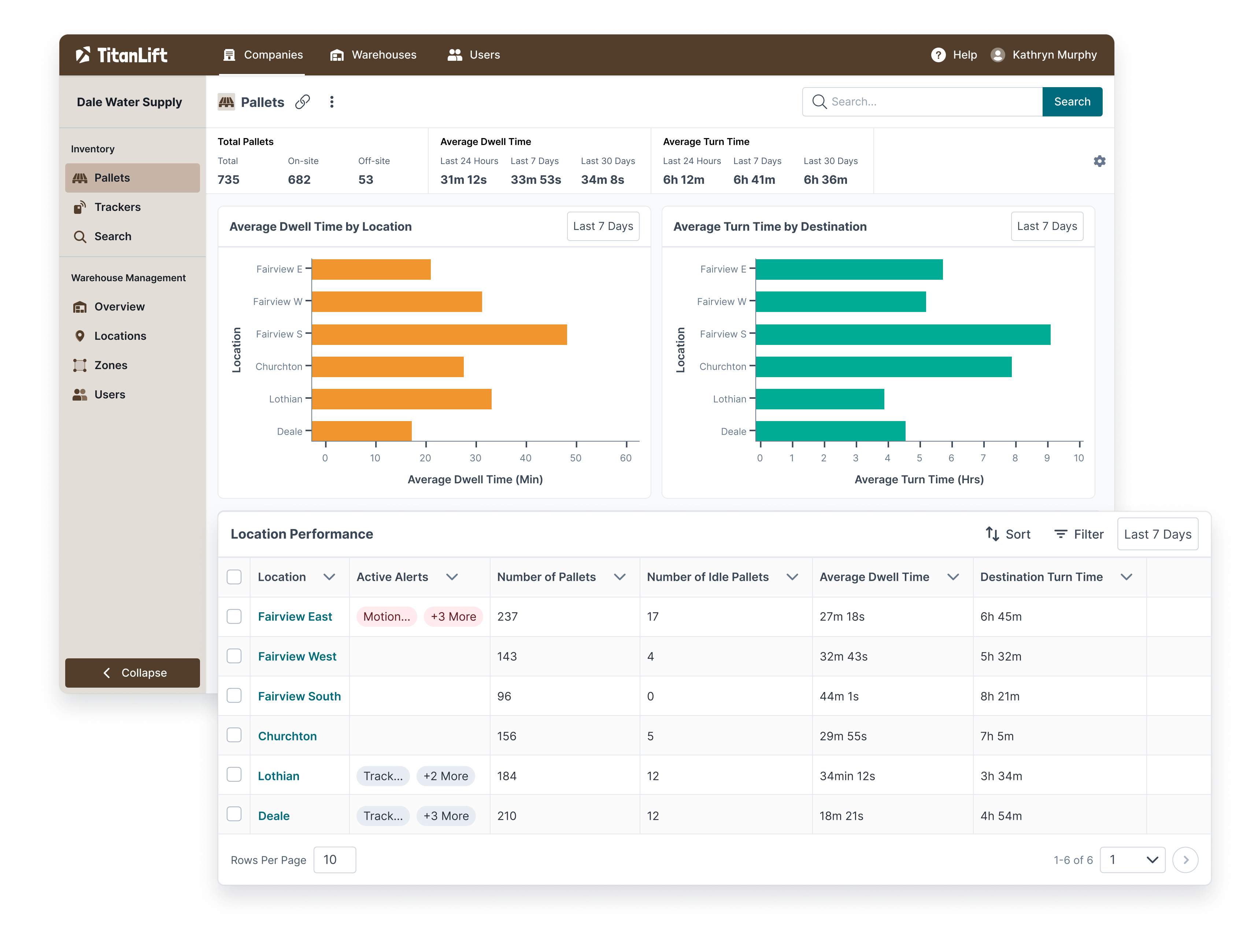Open the Rows Per Page dropdown
This screenshot has width=1258, height=952.
click(x=334, y=860)
